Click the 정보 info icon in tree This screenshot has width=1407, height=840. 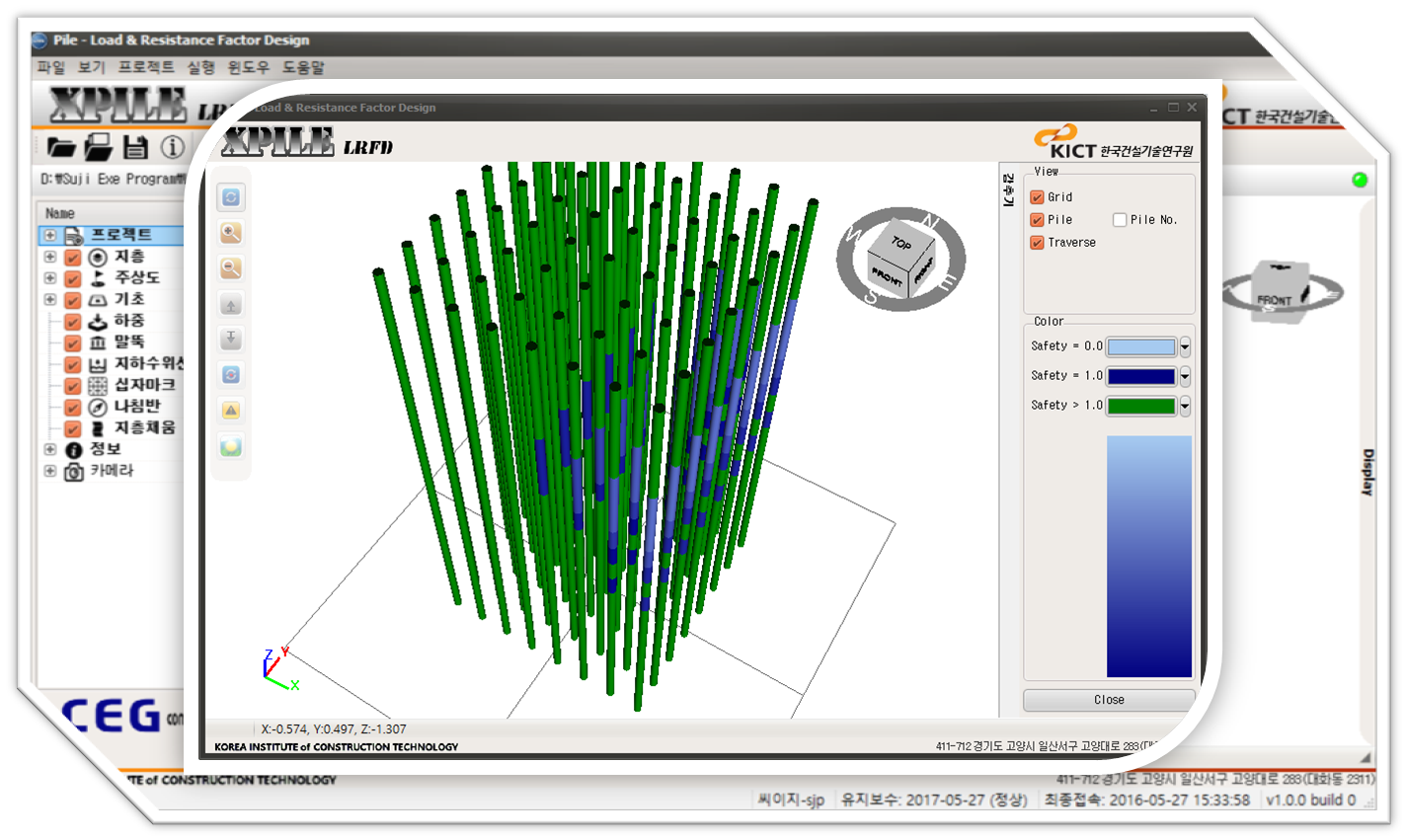[74, 450]
